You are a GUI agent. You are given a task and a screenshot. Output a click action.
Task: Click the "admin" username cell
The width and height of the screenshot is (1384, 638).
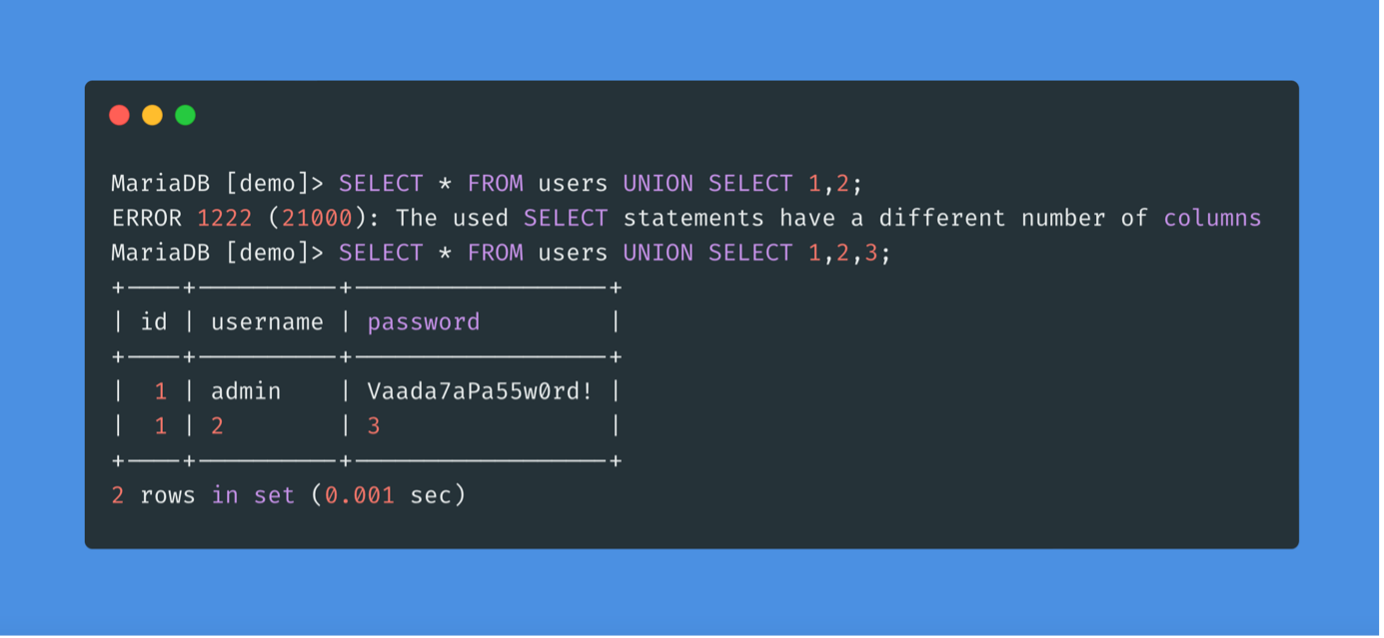pyautogui.click(x=246, y=391)
